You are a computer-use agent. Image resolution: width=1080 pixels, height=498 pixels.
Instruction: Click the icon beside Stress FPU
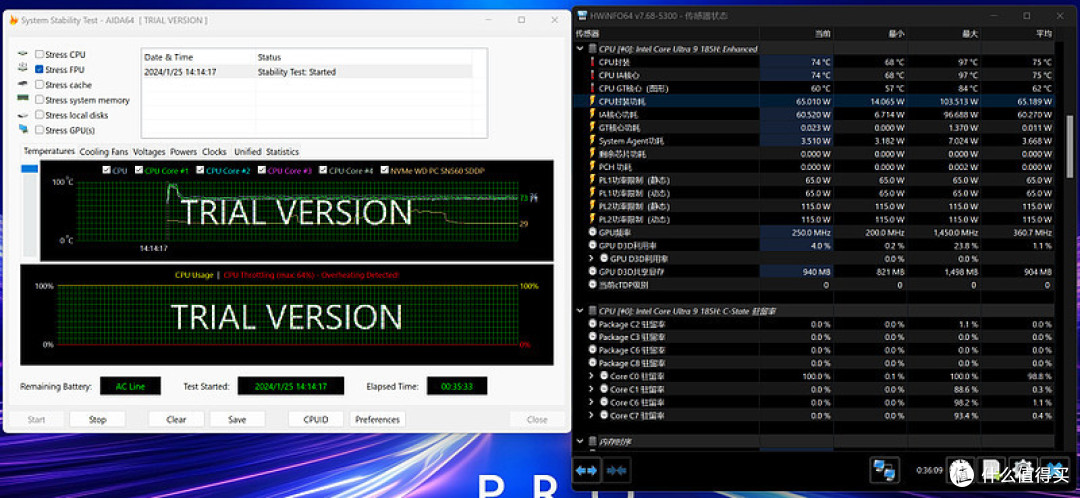tap(23, 69)
